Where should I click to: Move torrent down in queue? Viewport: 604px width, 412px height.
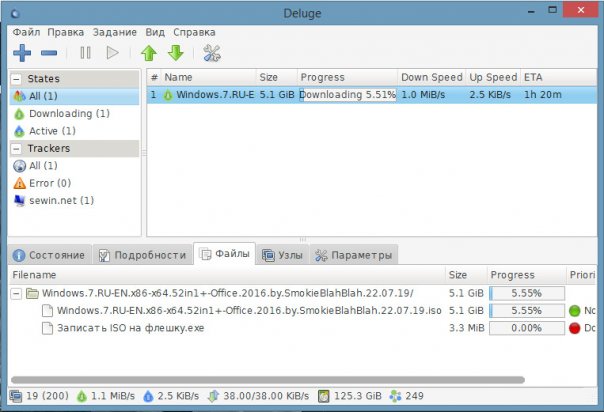click(x=176, y=53)
